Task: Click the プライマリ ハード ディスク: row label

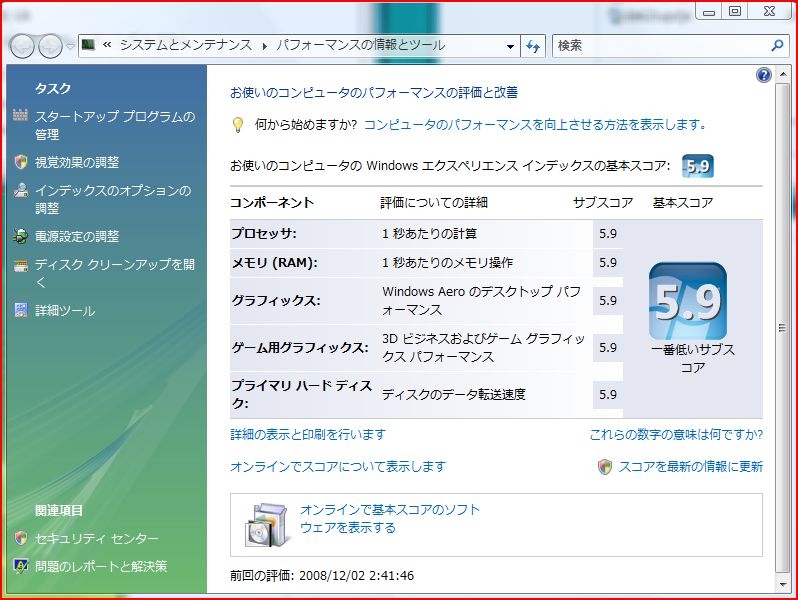Action: [x=301, y=394]
